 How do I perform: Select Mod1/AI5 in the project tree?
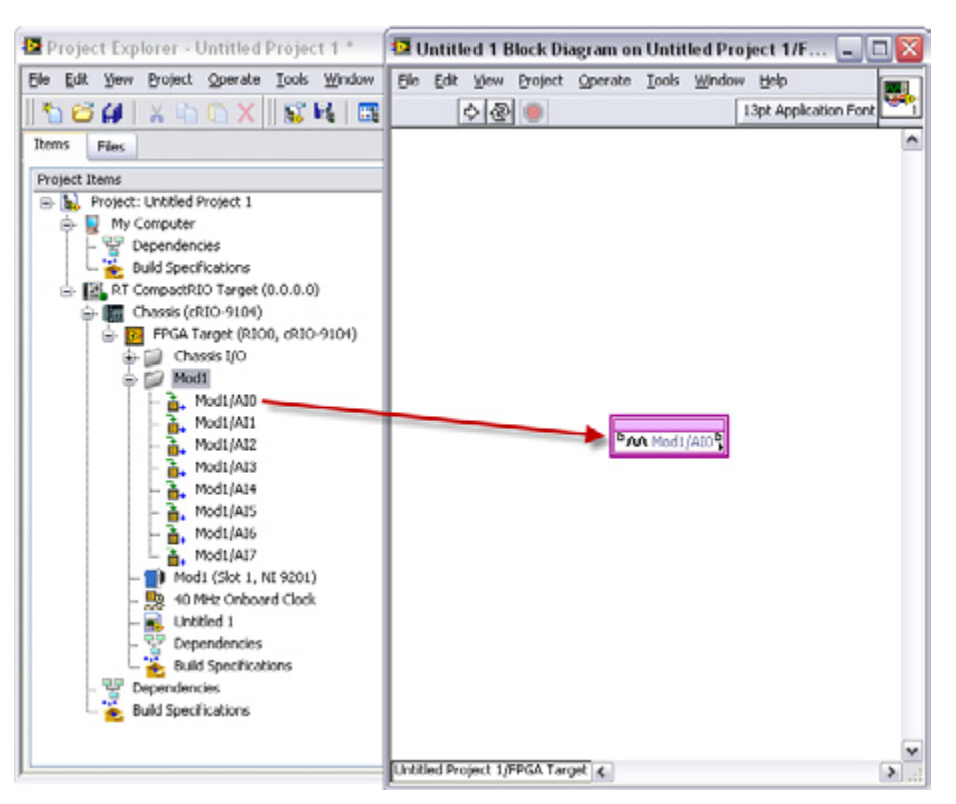(225, 511)
